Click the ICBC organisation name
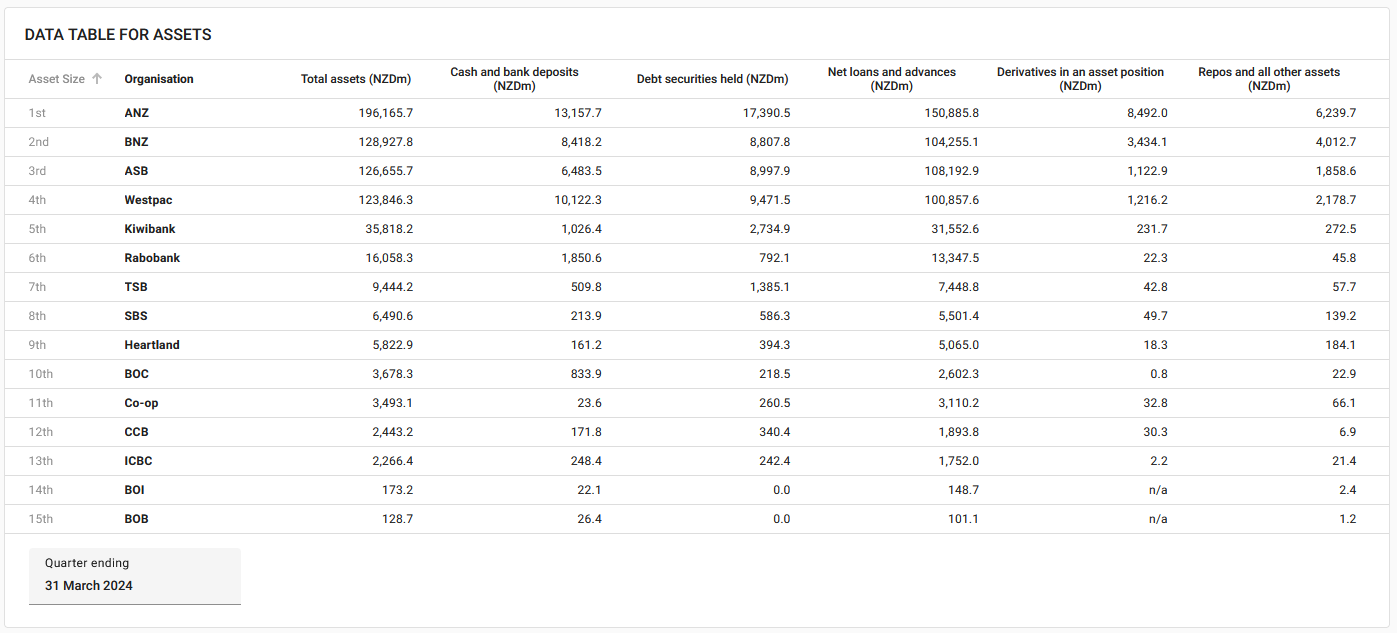The image size is (1397, 633). click(138, 461)
